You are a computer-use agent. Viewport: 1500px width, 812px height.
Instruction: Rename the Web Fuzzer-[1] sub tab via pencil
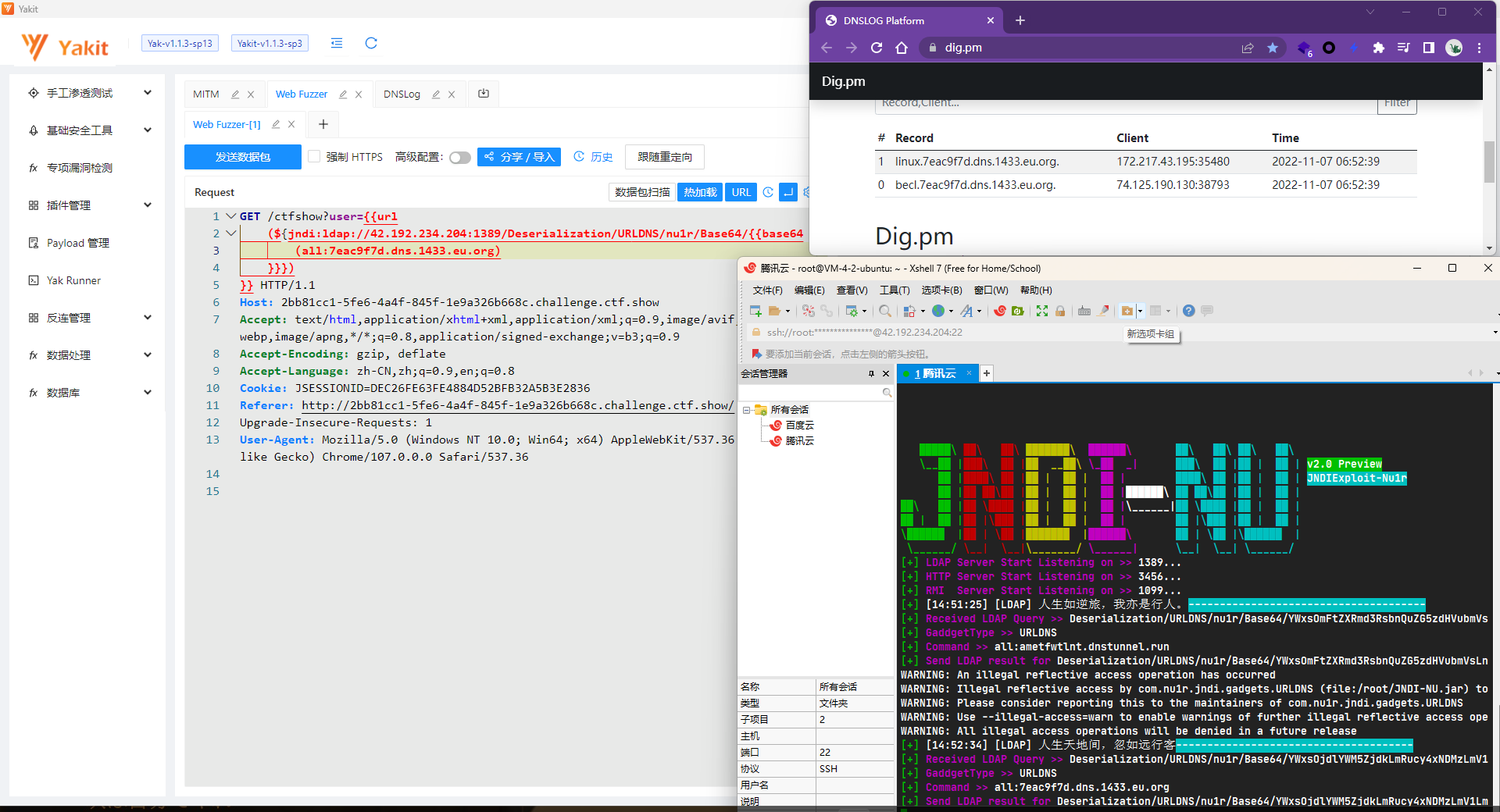276,124
